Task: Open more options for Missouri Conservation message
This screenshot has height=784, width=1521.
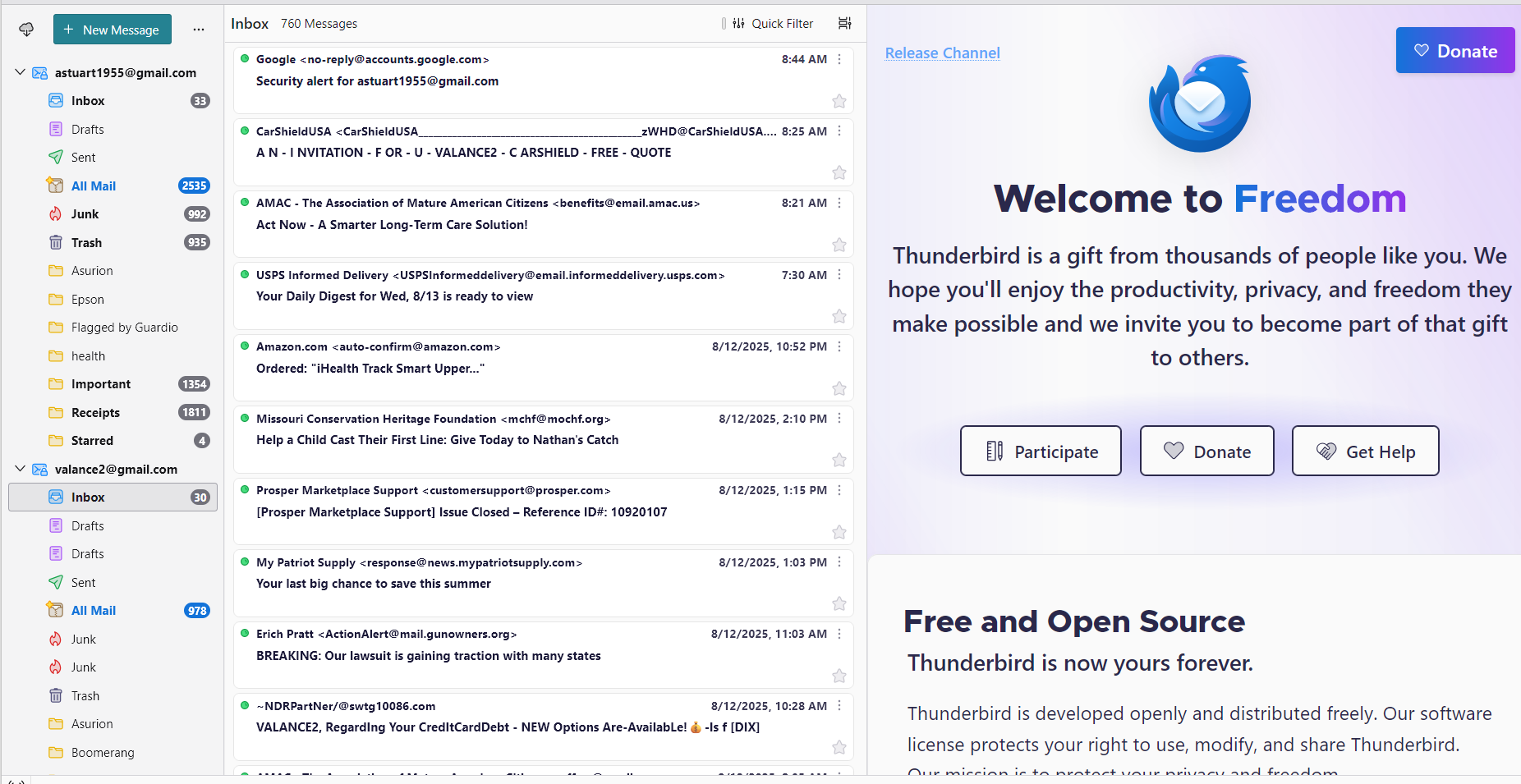Action: click(x=839, y=419)
